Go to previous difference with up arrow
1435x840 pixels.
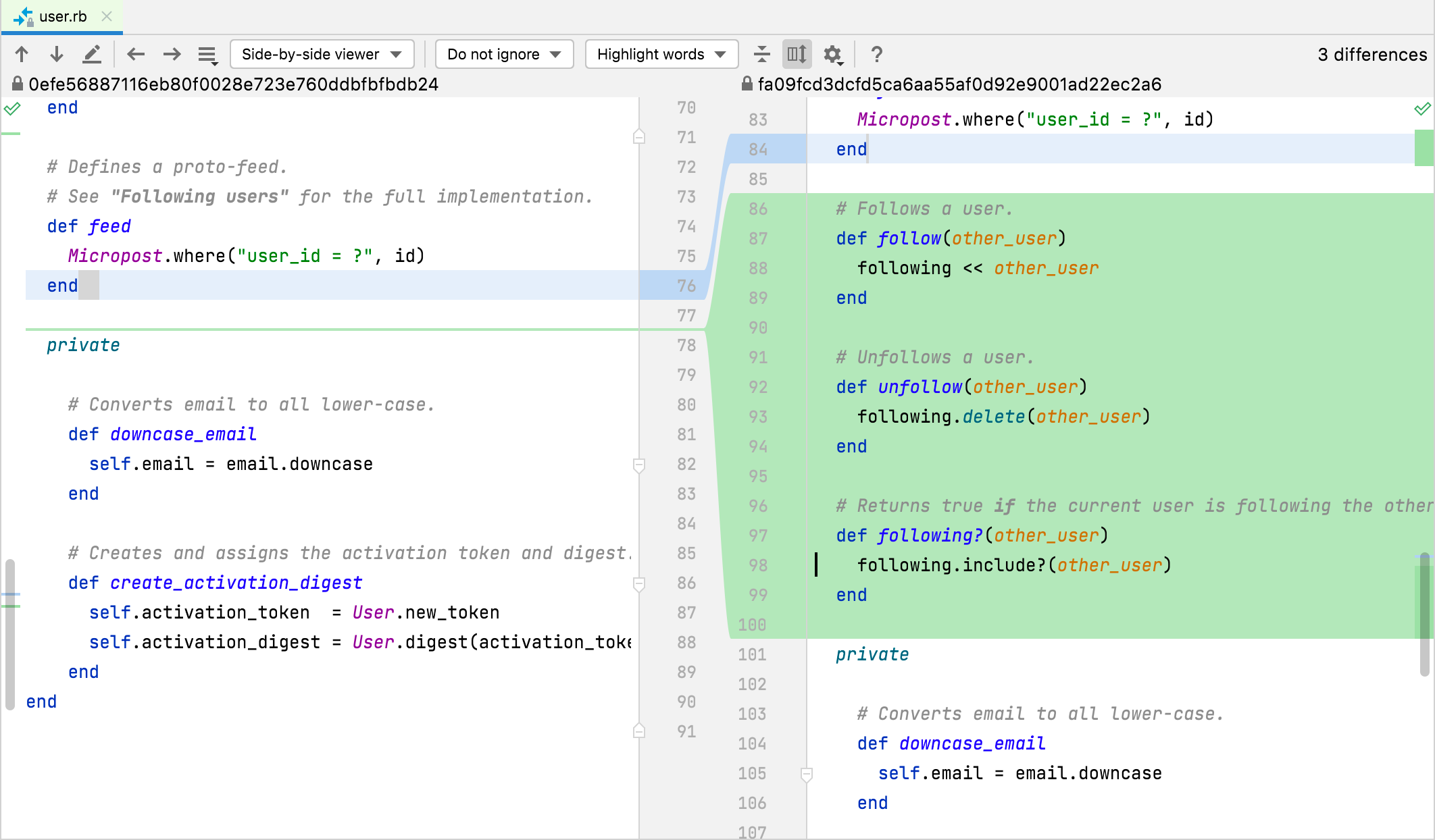click(22, 54)
